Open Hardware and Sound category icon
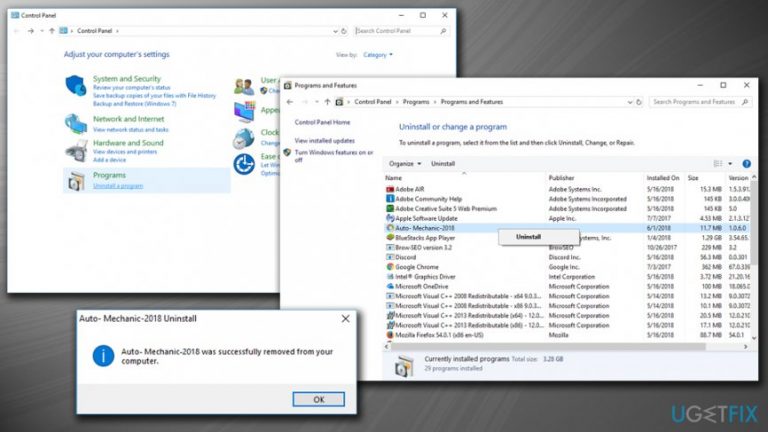 [76, 150]
